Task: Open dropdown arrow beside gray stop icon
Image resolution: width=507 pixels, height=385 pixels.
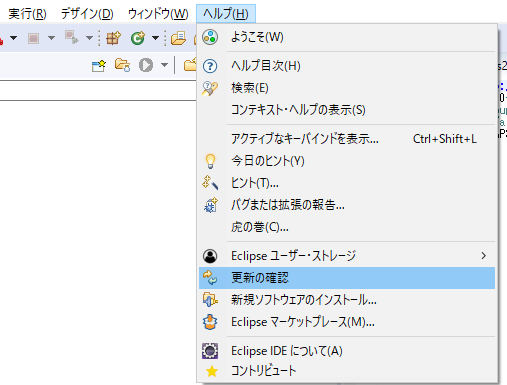Action: [x=51, y=38]
